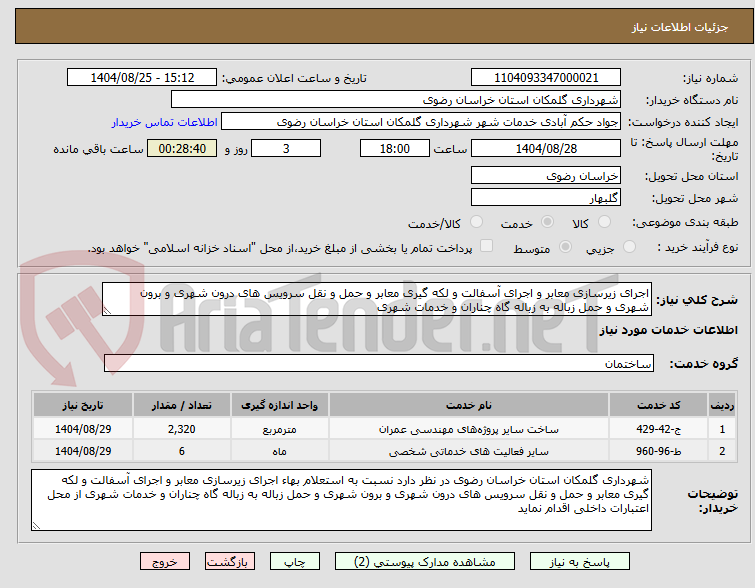The width and height of the screenshot is (755, 588).
Task: Click row 1 date cell 1404/08/29
Action: (x=83, y=429)
